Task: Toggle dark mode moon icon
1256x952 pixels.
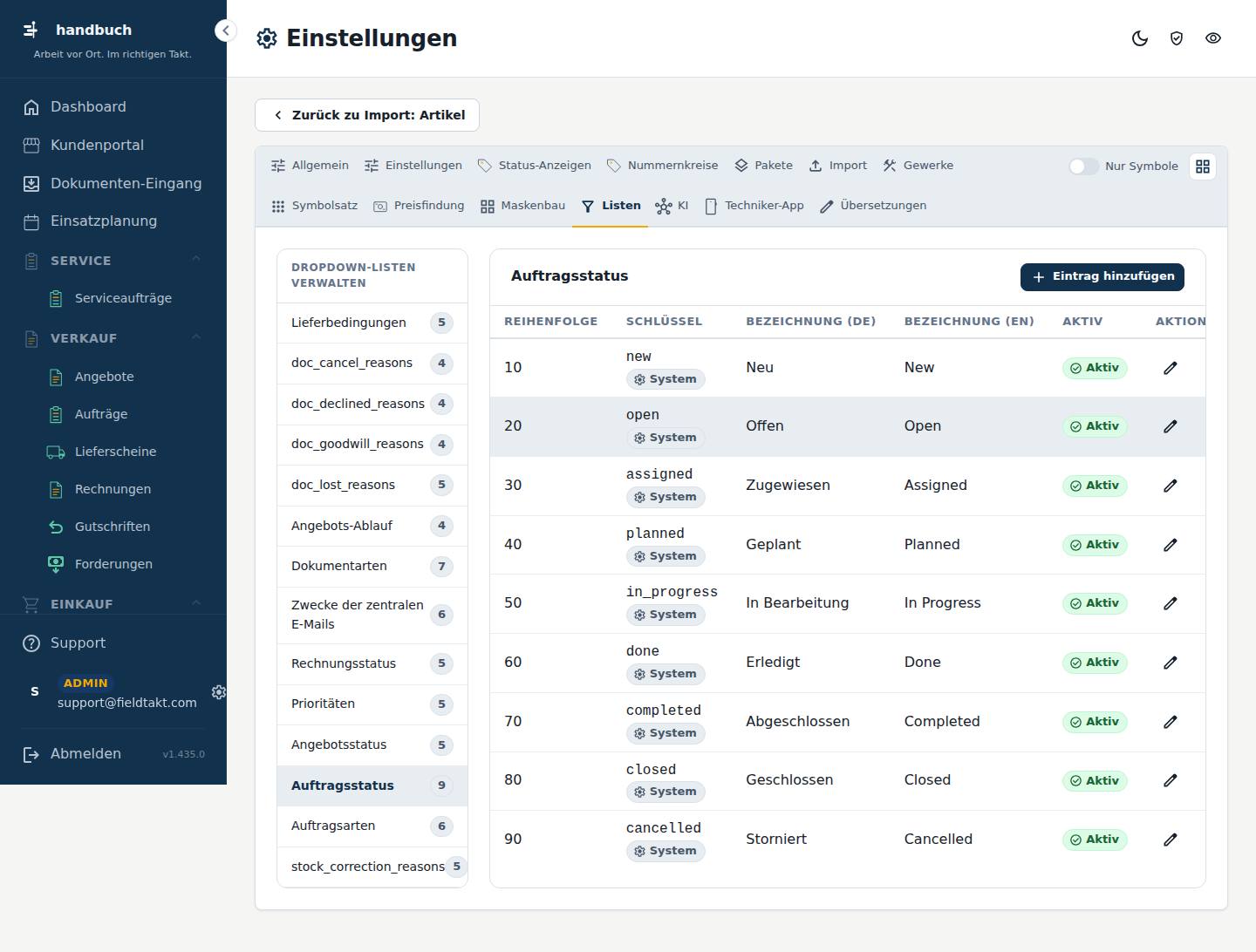Action: pos(1140,38)
